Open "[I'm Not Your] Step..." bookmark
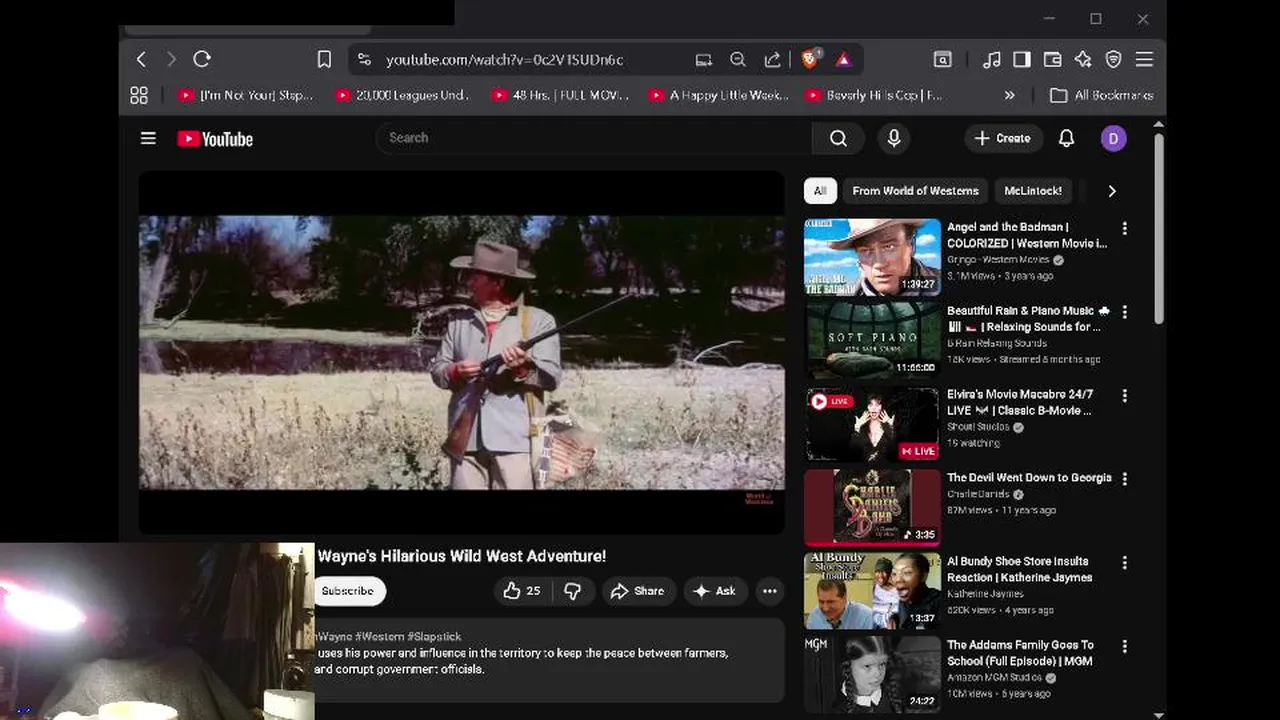1280x720 pixels. coord(245,95)
